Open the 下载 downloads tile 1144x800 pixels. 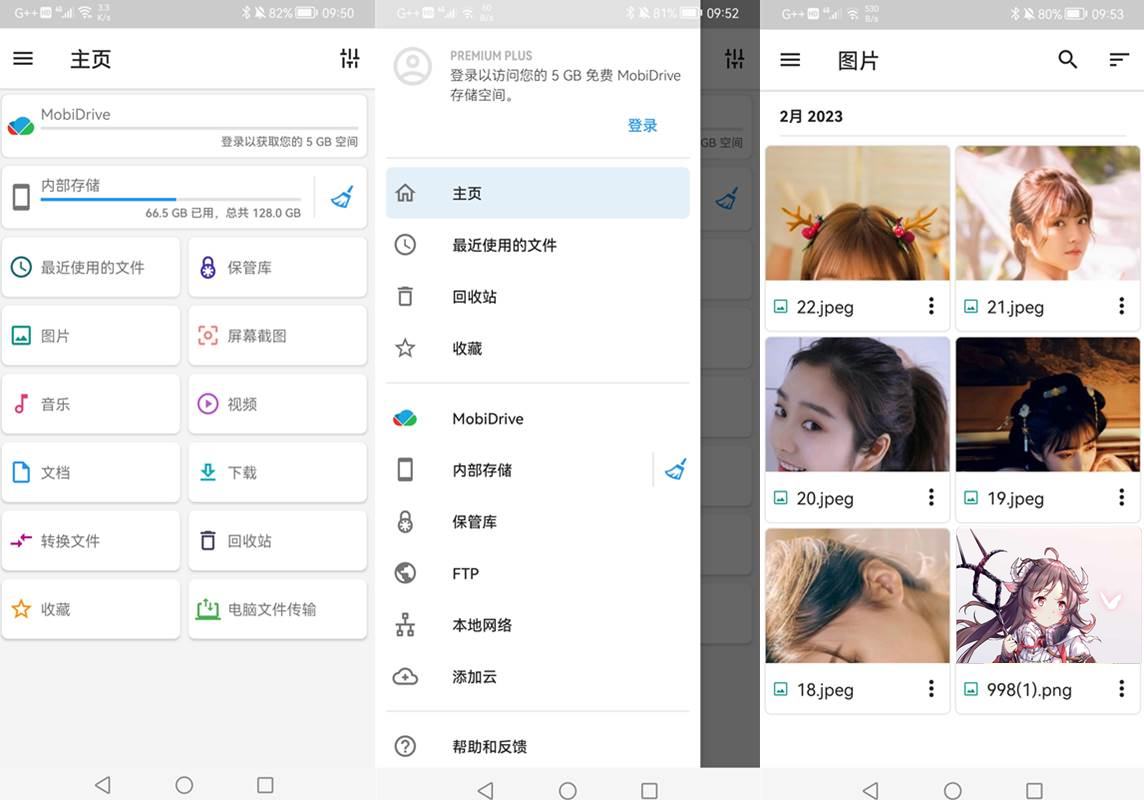click(x=277, y=472)
